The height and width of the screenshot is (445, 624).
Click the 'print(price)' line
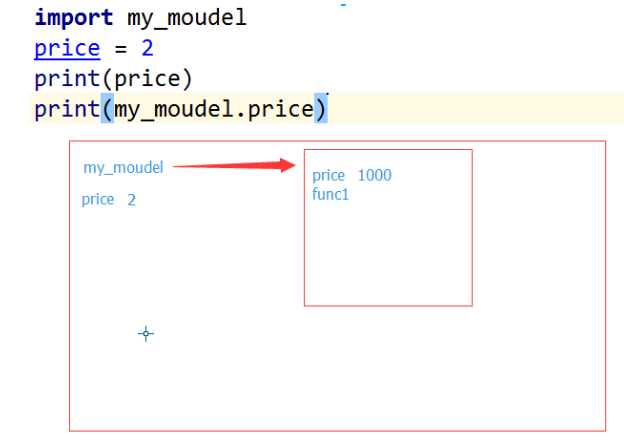[113, 79]
